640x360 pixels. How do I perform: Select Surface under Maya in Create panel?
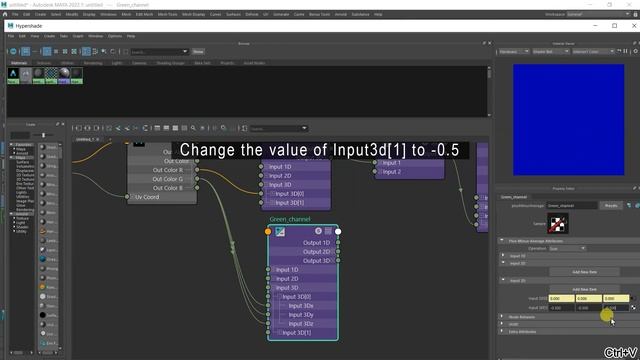[x=22, y=162]
